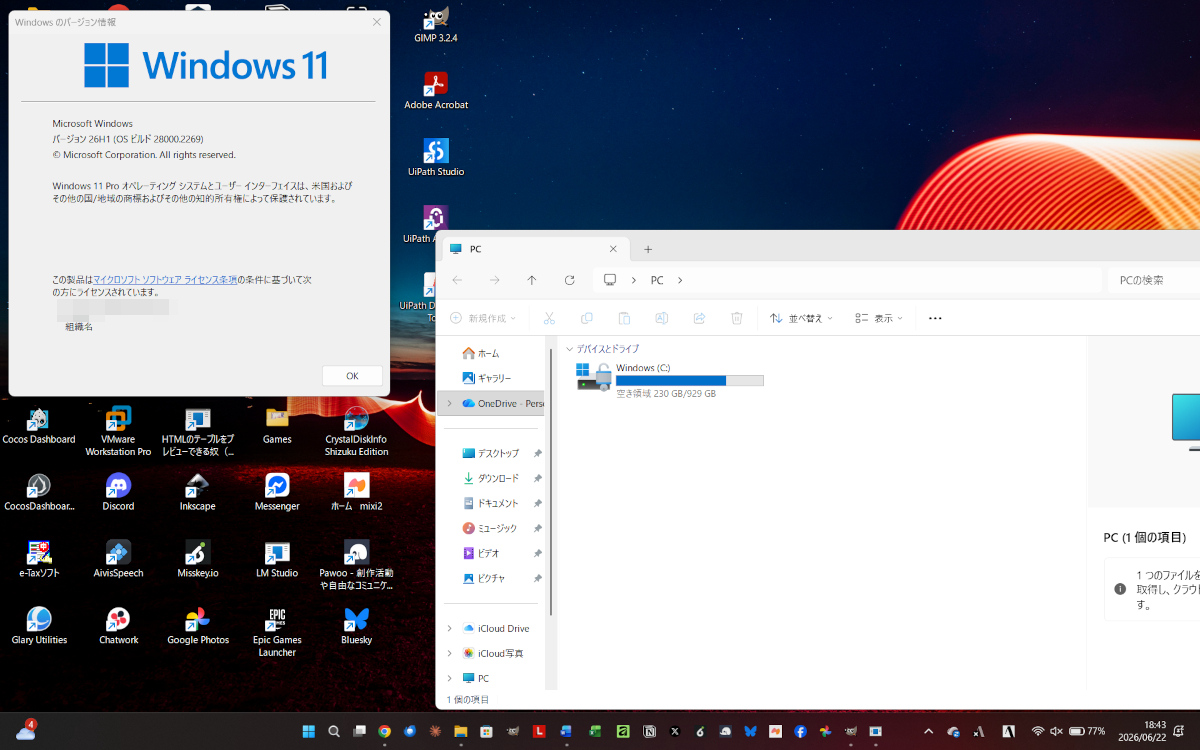Collapse the デバイスとドライブ group

pos(570,349)
